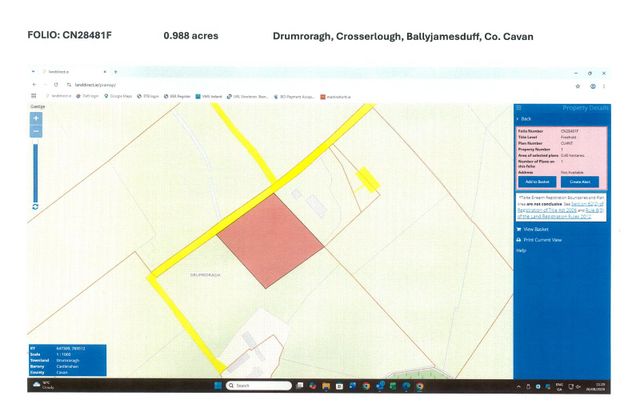
Task: Open the browser three-dot menu
Action: (604, 86)
